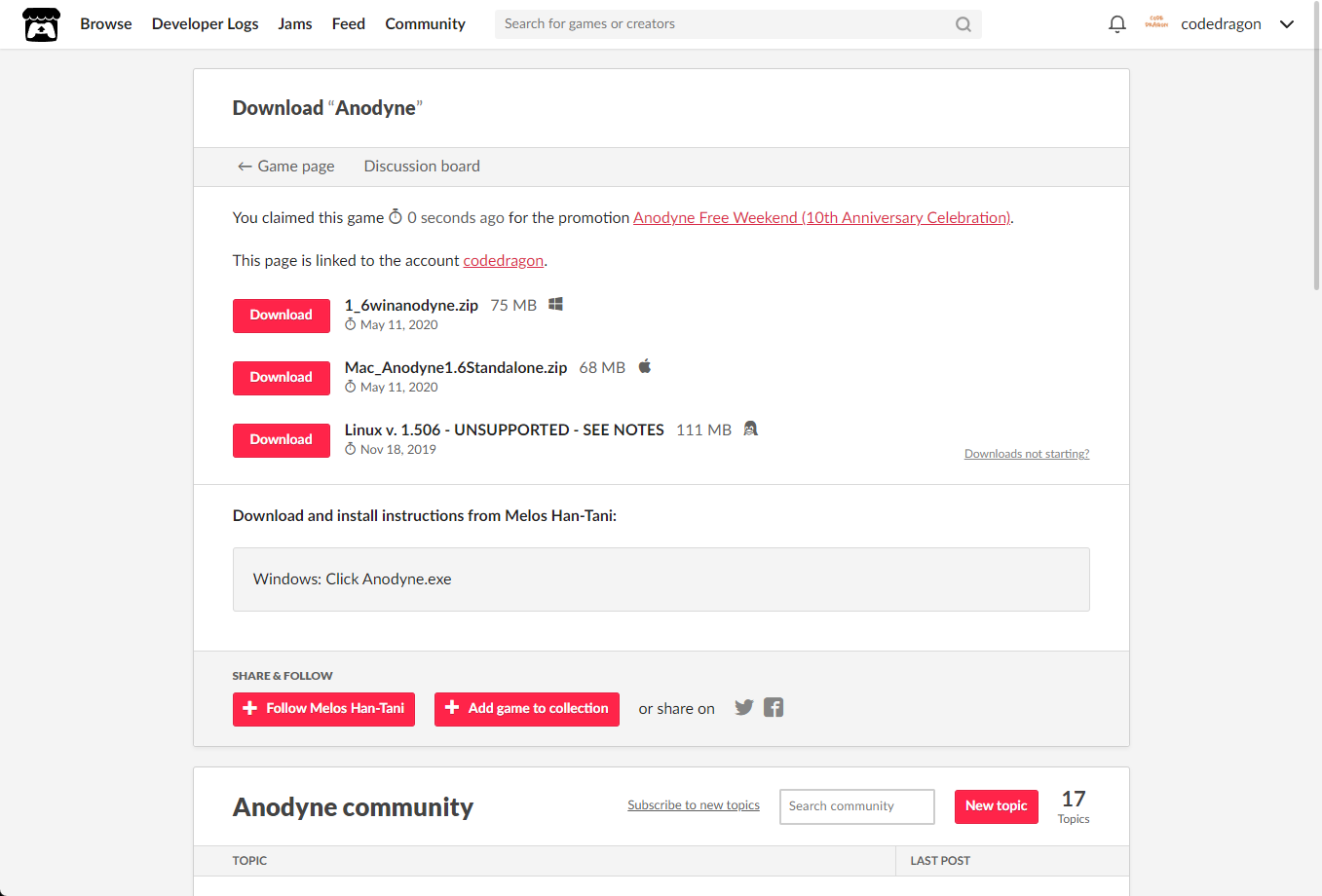Click codedragon username in header
Viewport: 1322px width, 896px height.
[x=1221, y=24]
